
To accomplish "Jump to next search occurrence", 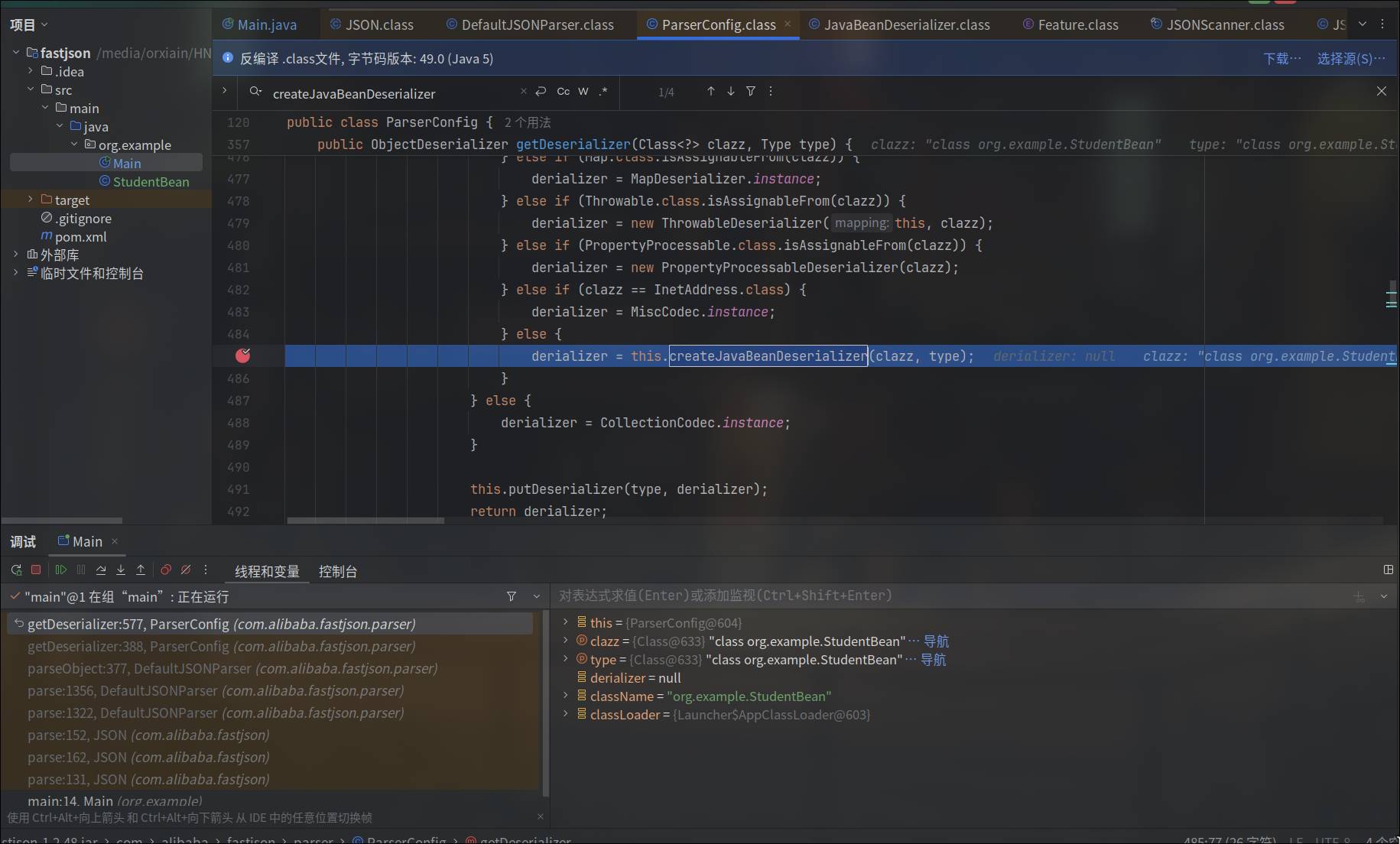I will (731, 92).
